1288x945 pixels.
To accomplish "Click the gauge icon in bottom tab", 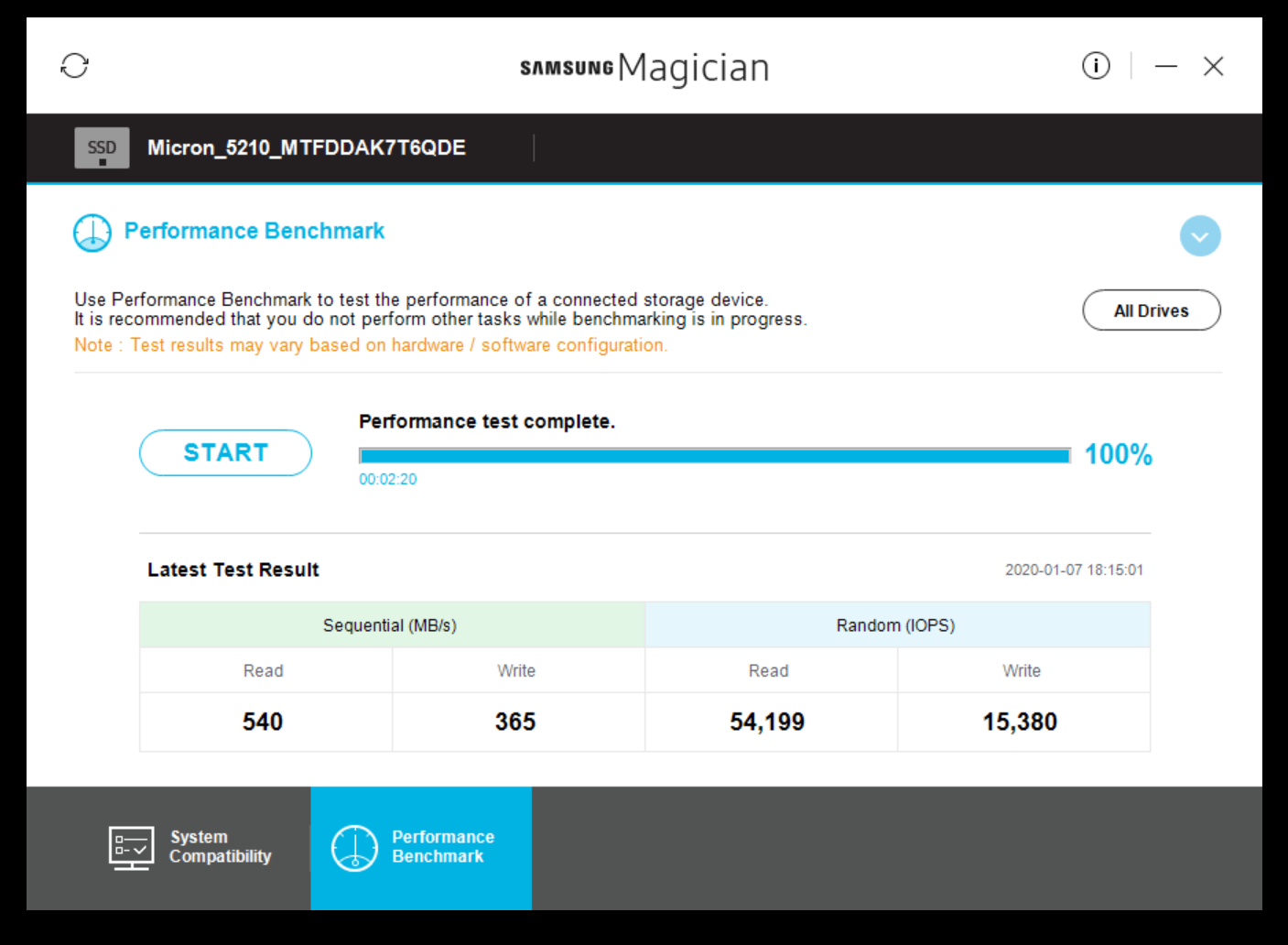I will point(354,848).
